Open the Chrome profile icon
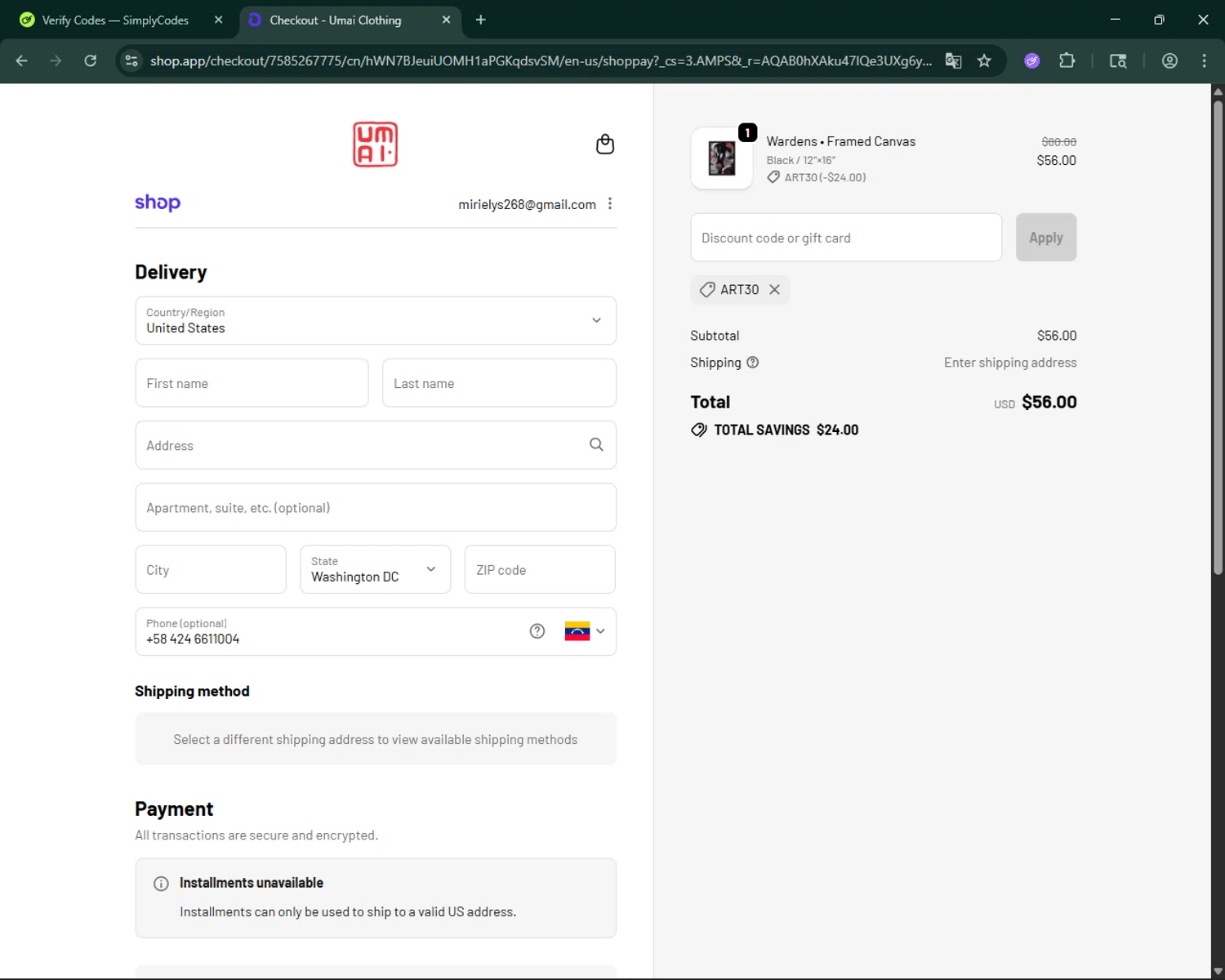The width and height of the screenshot is (1225, 980). point(1169,60)
